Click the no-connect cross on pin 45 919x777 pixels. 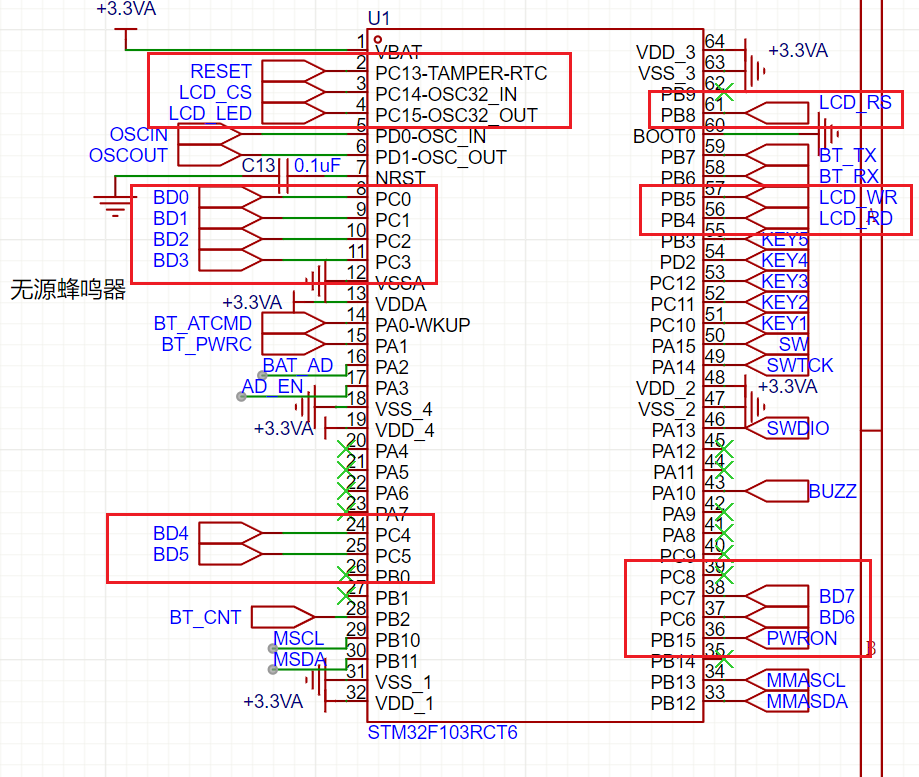725,450
